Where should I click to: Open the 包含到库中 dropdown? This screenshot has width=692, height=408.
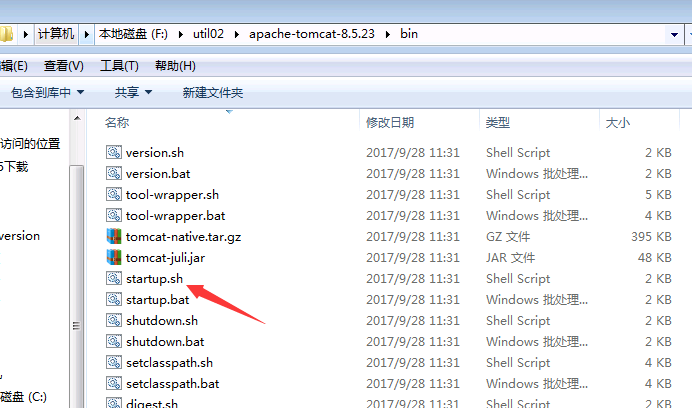47,93
